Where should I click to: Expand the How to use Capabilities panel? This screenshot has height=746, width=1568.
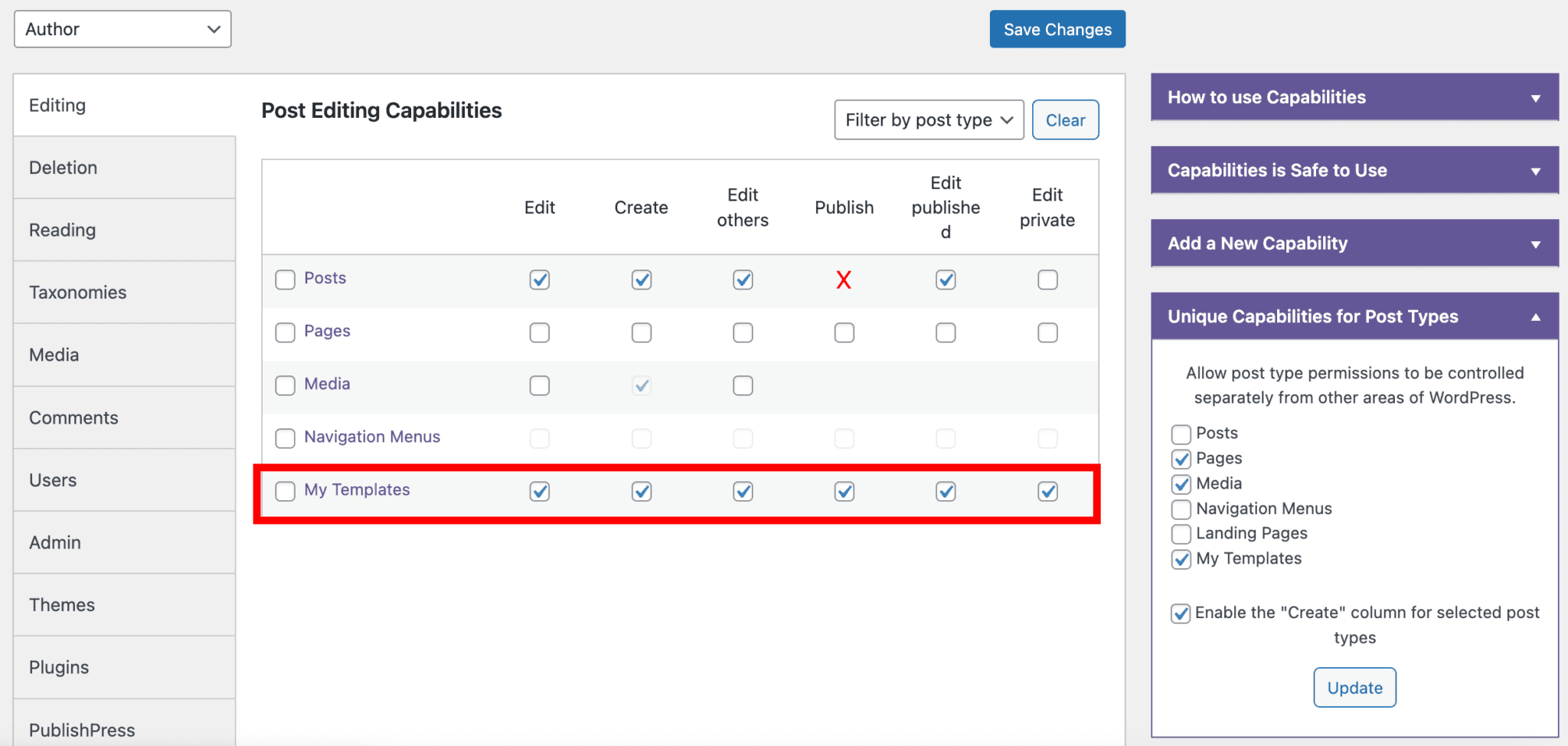(1354, 97)
